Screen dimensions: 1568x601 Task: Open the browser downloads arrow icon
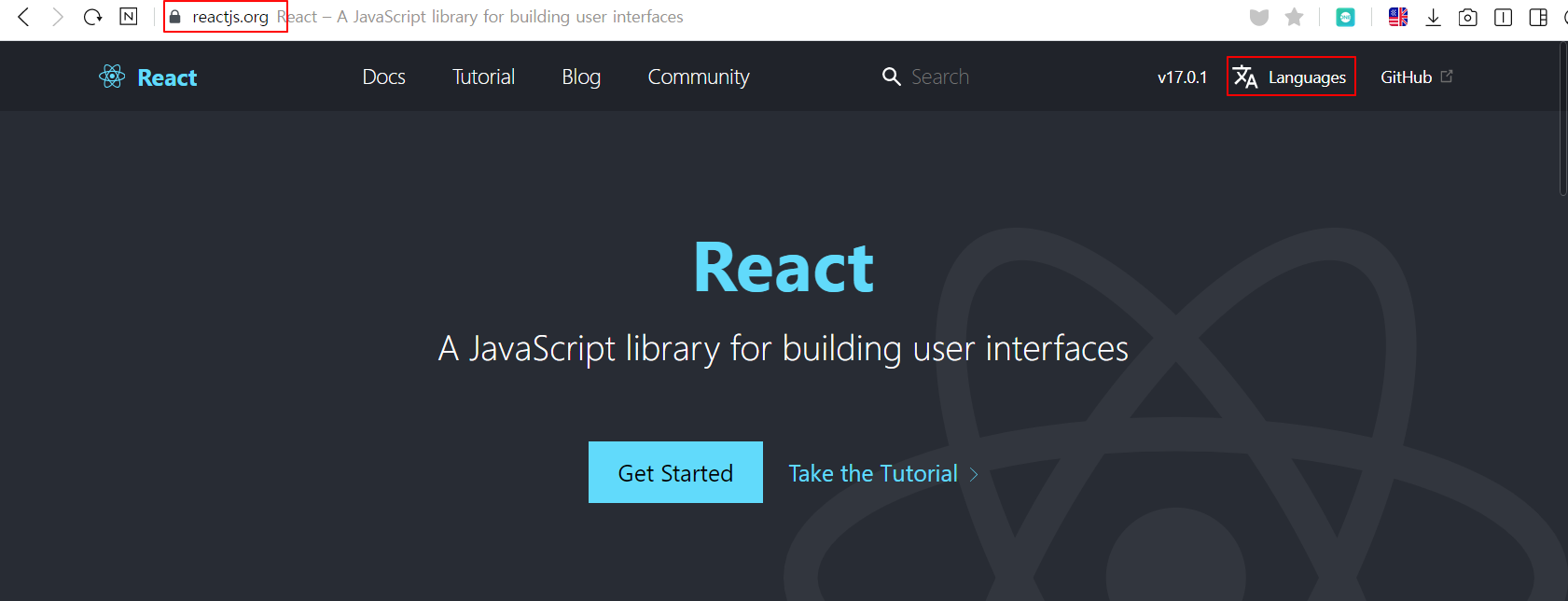pyautogui.click(x=1434, y=17)
